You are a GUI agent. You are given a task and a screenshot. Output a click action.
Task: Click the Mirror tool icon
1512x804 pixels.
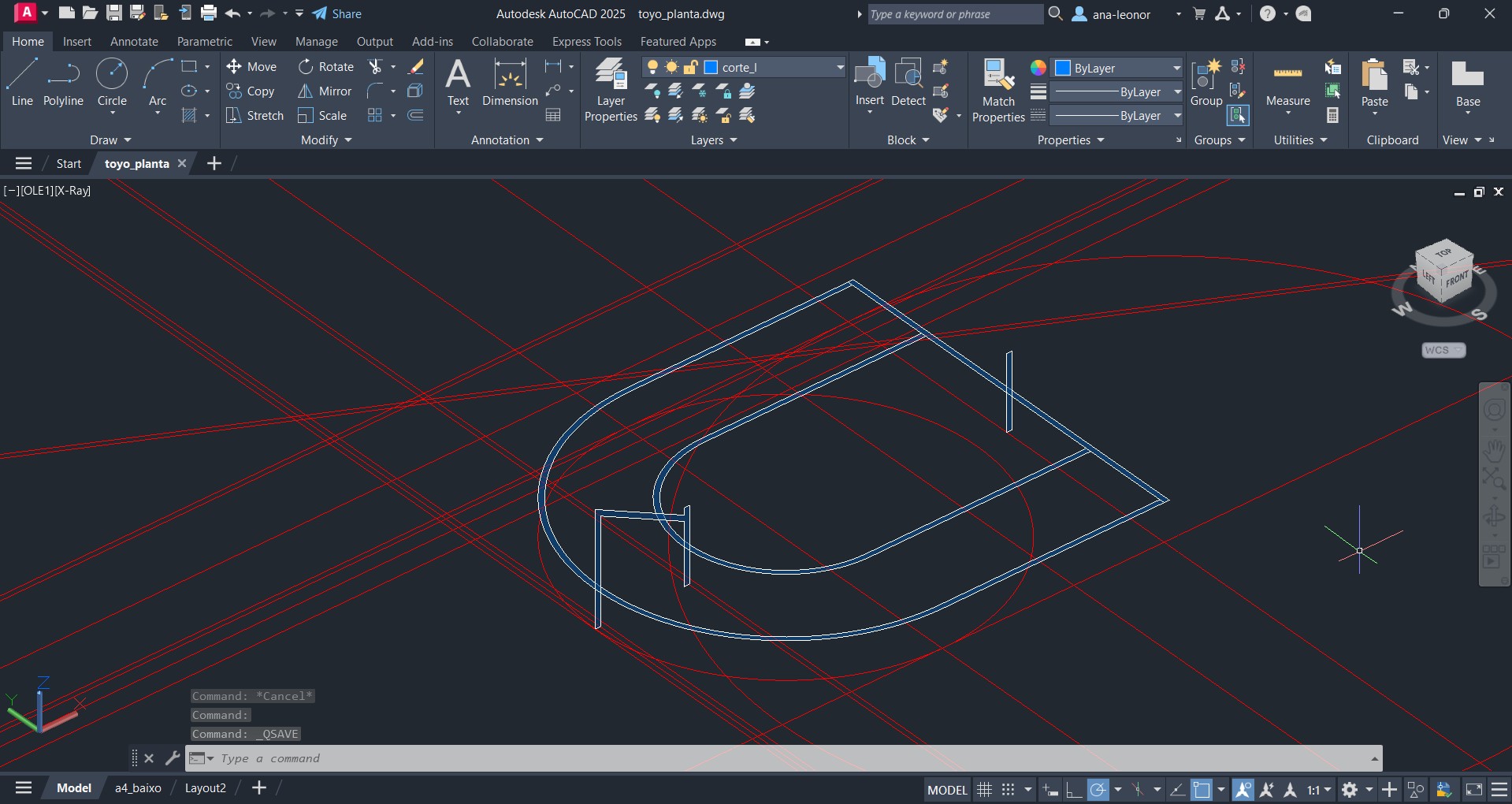pyautogui.click(x=306, y=91)
